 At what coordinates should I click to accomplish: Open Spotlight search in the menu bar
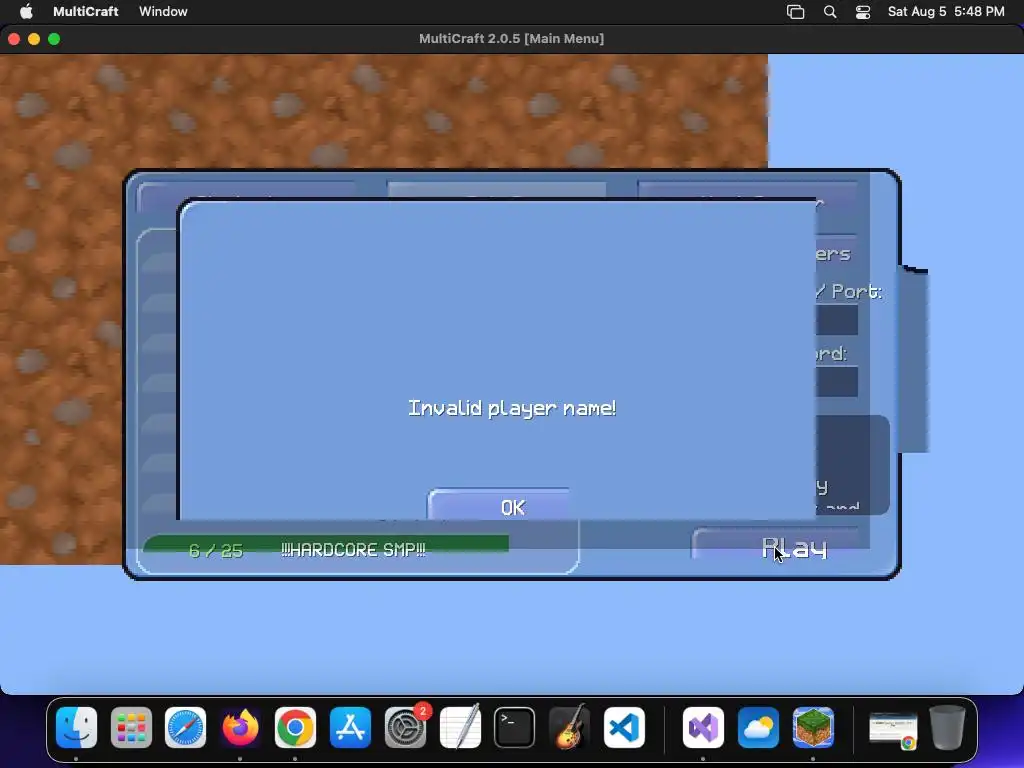click(x=829, y=12)
